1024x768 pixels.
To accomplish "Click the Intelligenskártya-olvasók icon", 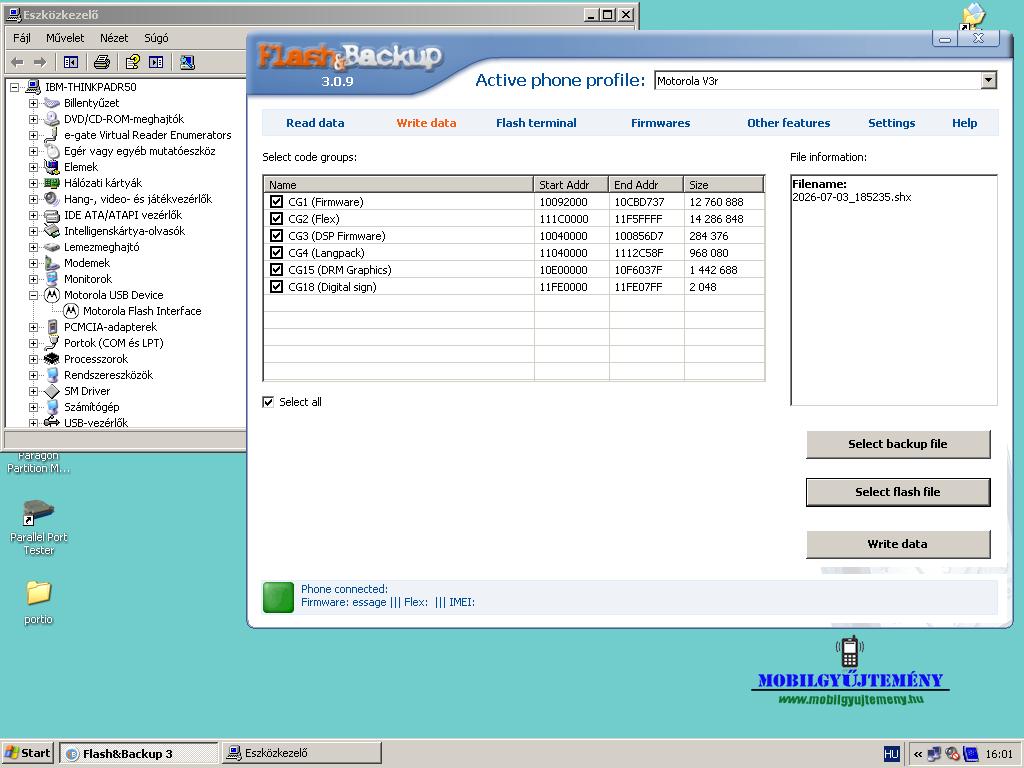I will [x=52, y=231].
